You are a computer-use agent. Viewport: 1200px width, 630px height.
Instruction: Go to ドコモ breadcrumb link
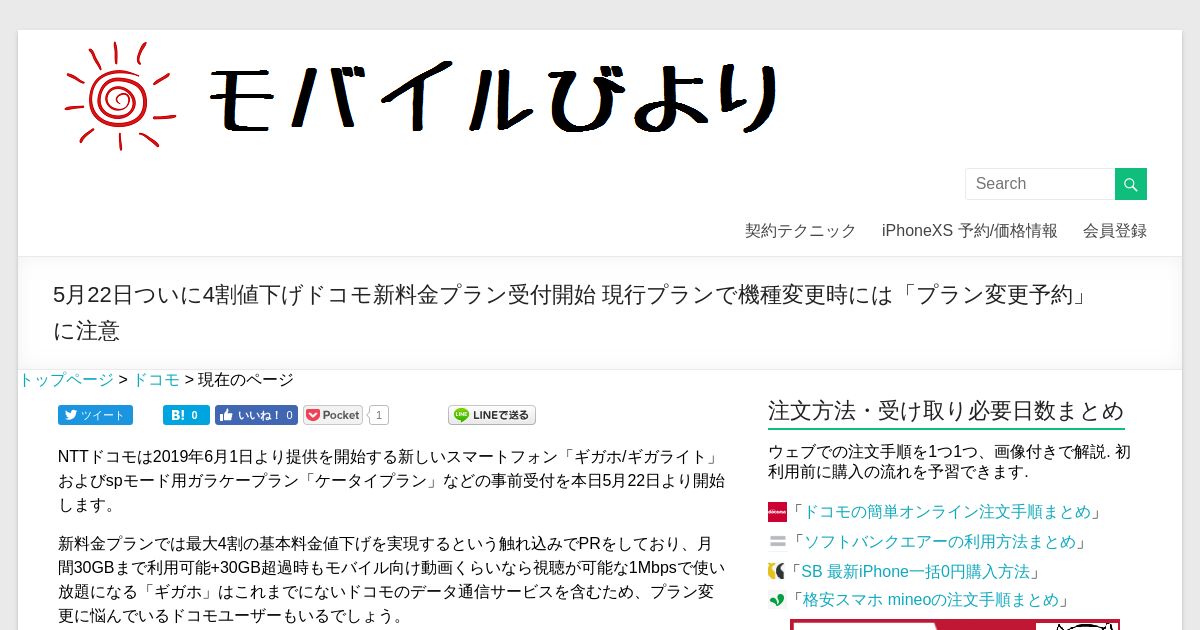pyautogui.click(x=156, y=380)
